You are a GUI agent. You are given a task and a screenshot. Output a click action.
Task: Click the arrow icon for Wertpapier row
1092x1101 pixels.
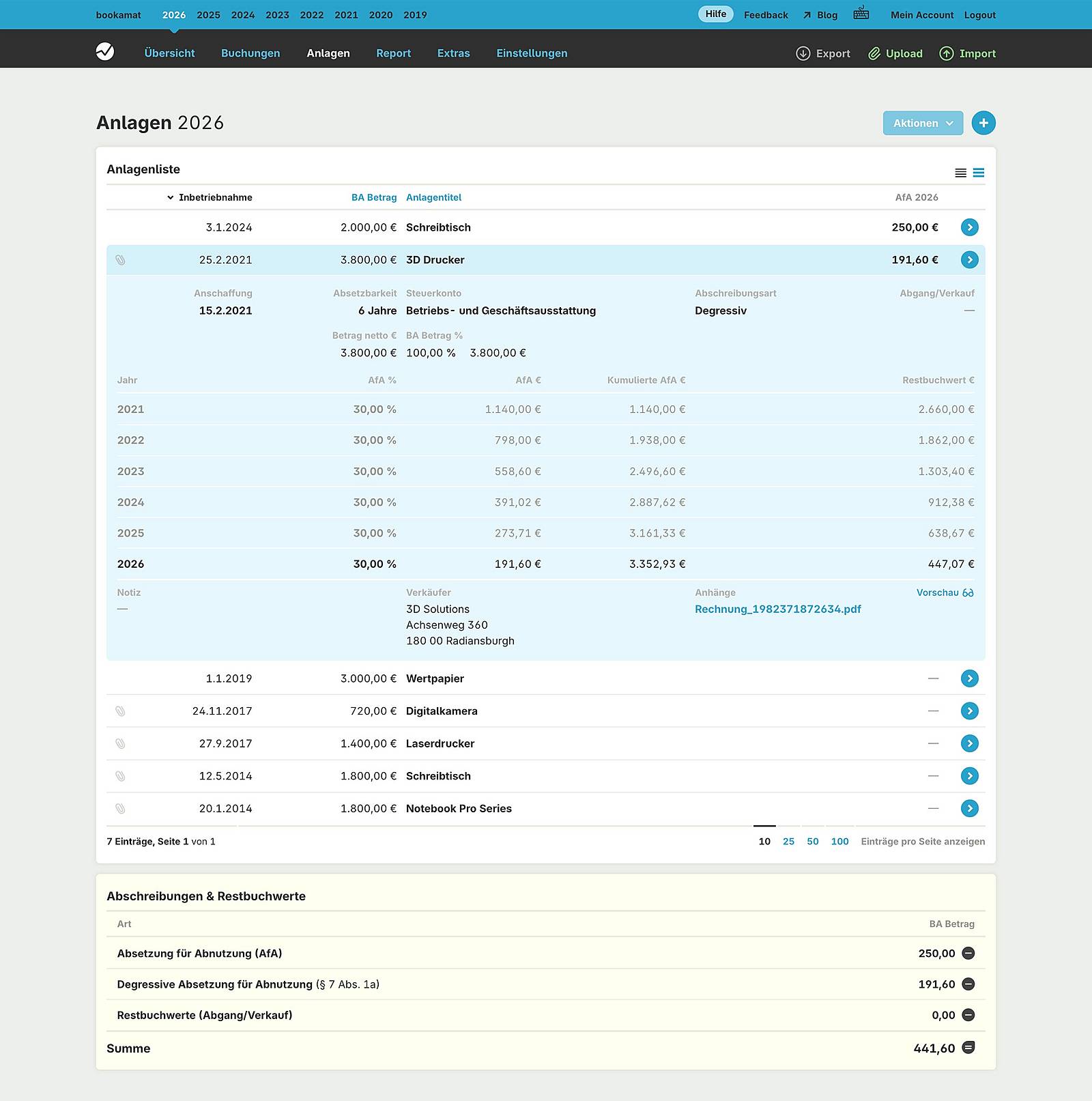[x=969, y=678]
